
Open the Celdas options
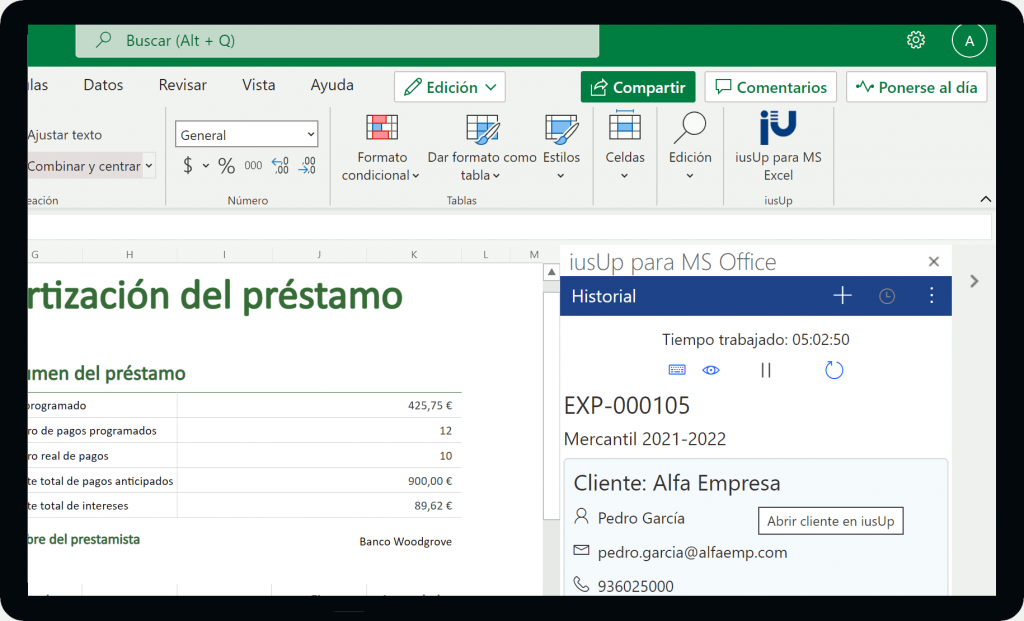pyautogui.click(x=624, y=147)
